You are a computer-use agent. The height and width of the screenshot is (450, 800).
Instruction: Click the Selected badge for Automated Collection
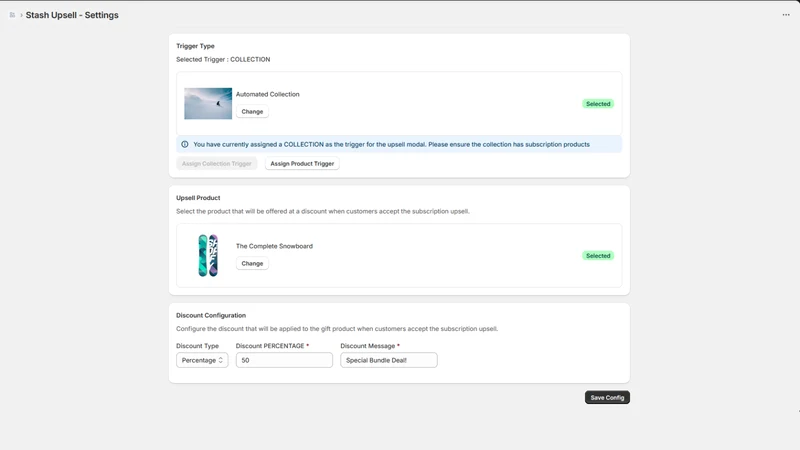[598, 104]
